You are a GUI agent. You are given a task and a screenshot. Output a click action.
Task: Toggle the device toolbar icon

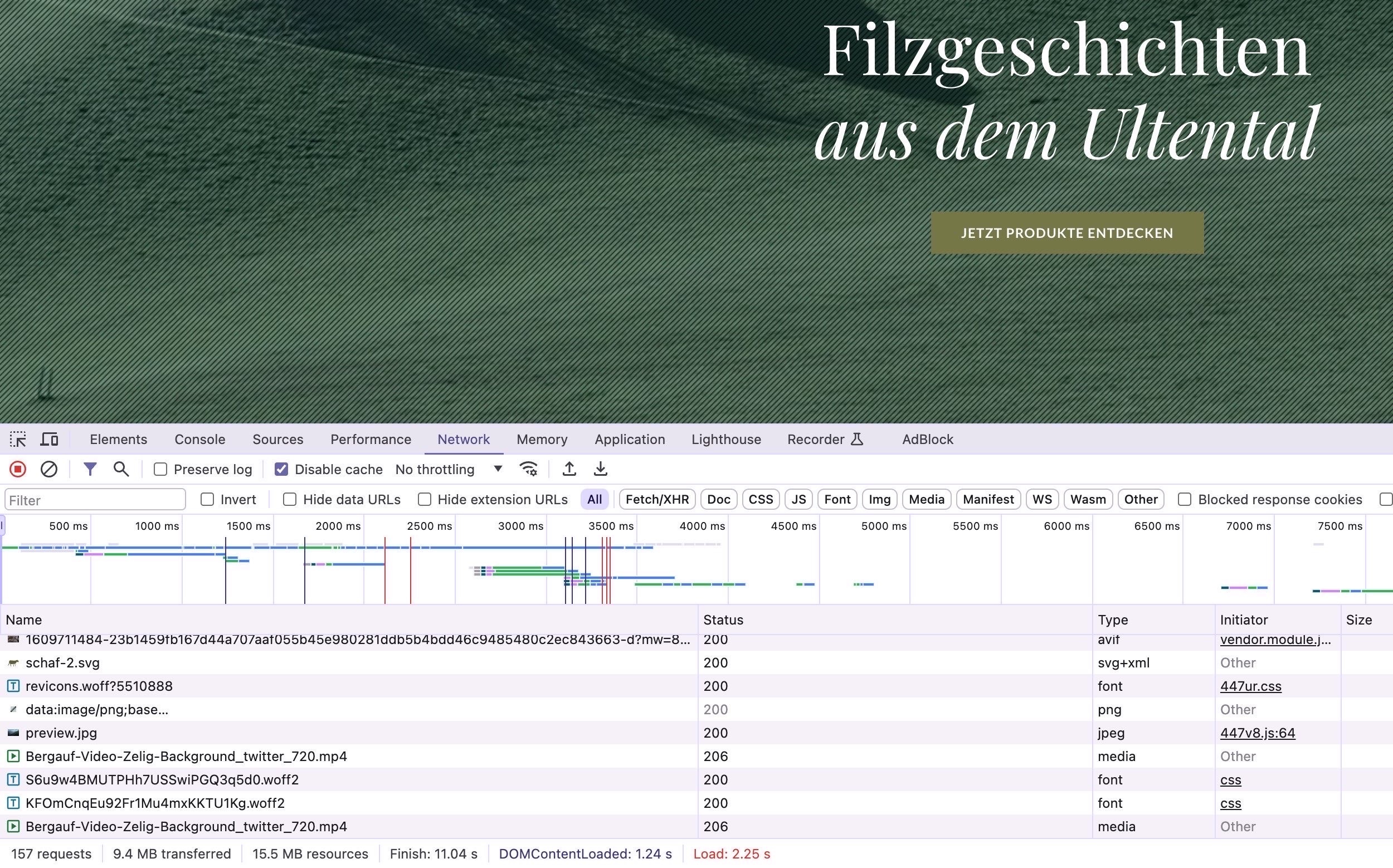click(x=50, y=440)
